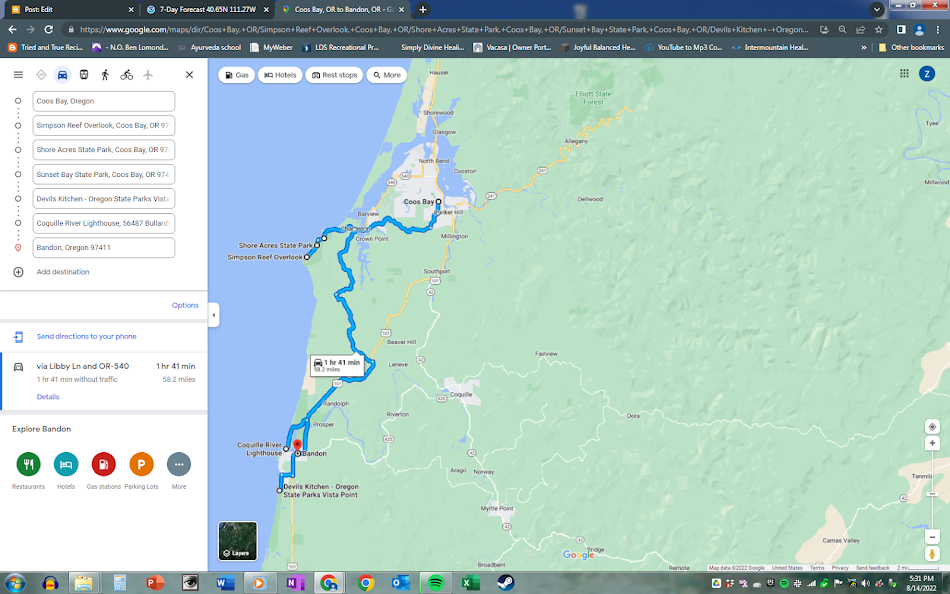Open a new browser tab
The image size is (950, 594).
coord(423,10)
